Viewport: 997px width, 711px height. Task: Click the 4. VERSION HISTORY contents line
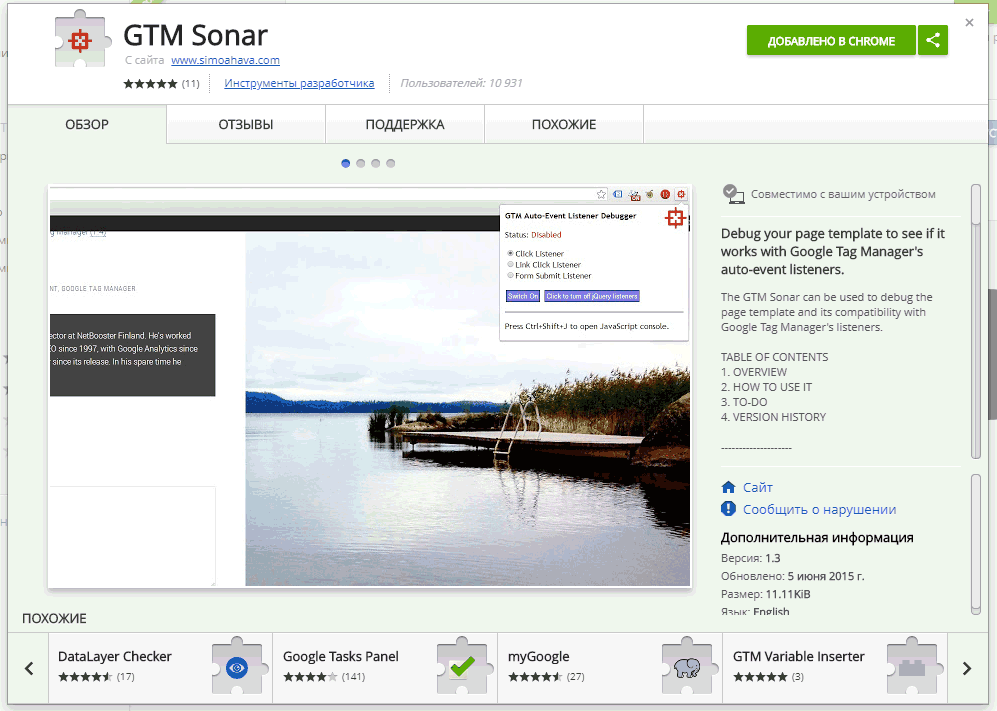coord(773,417)
